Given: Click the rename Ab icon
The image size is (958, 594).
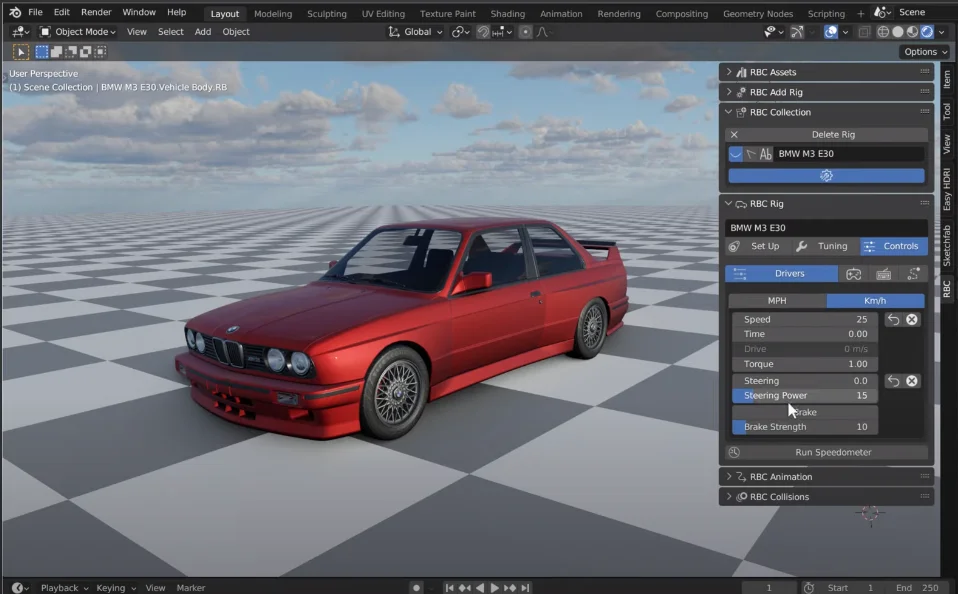Looking at the screenshot, I should [x=766, y=154].
